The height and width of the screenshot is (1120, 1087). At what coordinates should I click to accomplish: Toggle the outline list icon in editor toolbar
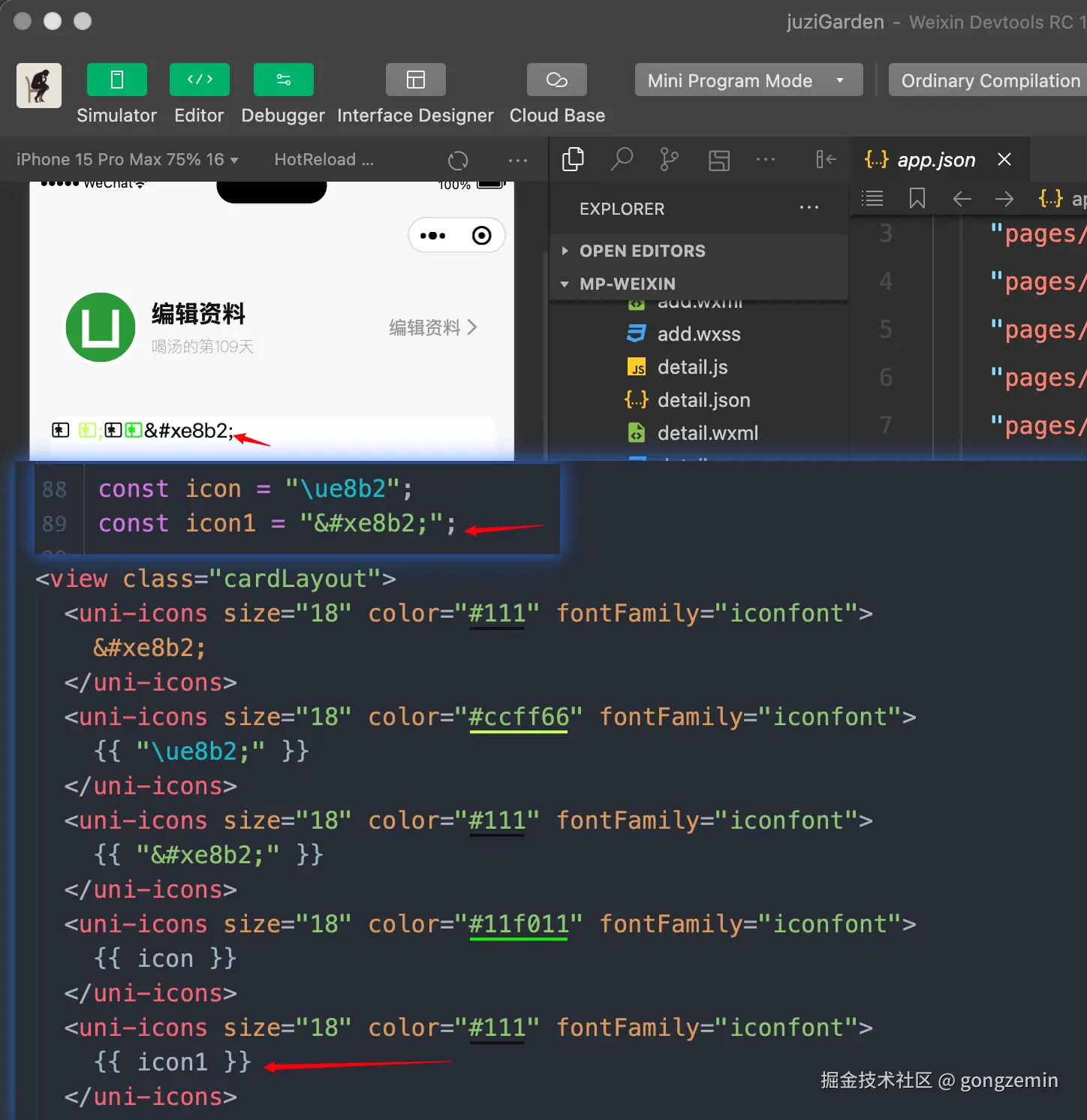[x=872, y=198]
